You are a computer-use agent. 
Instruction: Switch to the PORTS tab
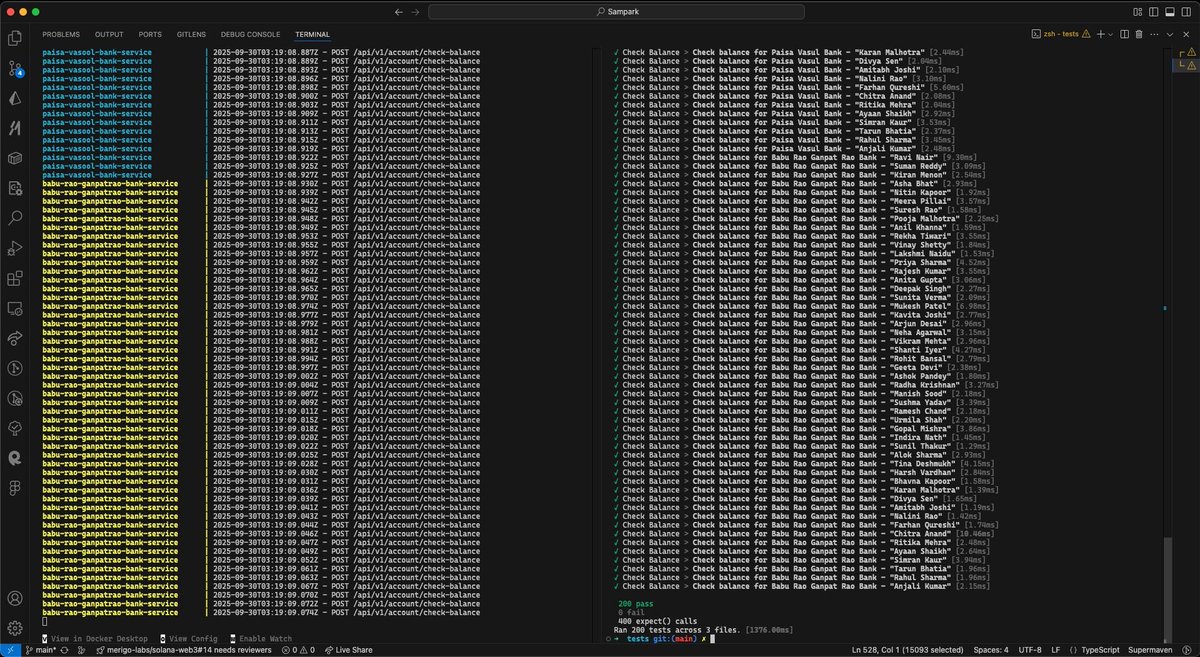click(150, 34)
